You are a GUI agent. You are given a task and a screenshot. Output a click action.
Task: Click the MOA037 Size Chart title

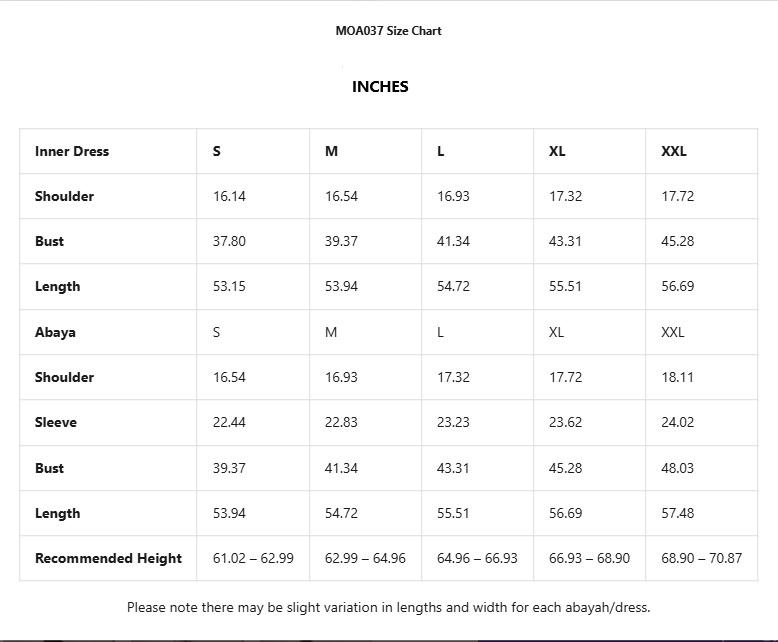pyautogui.click(x=388, y=31)
